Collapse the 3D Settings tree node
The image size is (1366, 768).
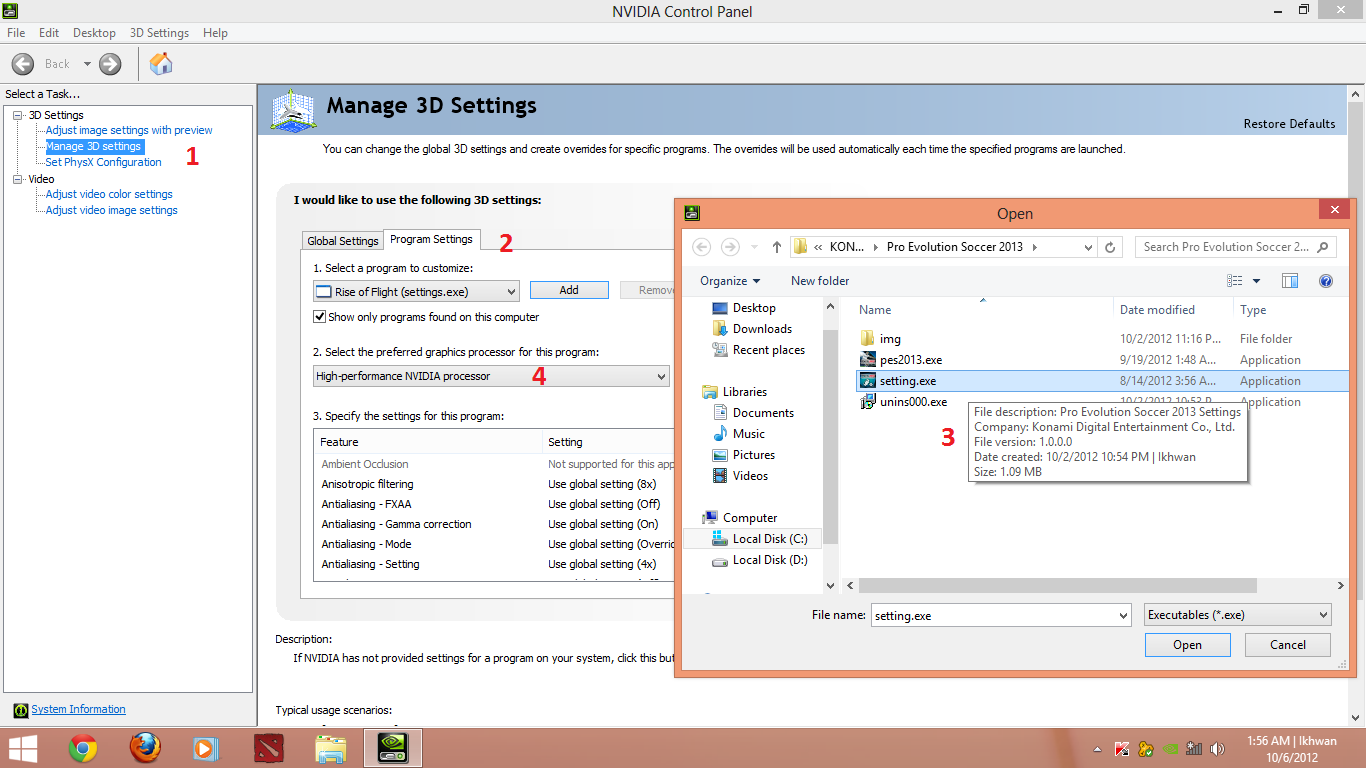pos(18,115)
